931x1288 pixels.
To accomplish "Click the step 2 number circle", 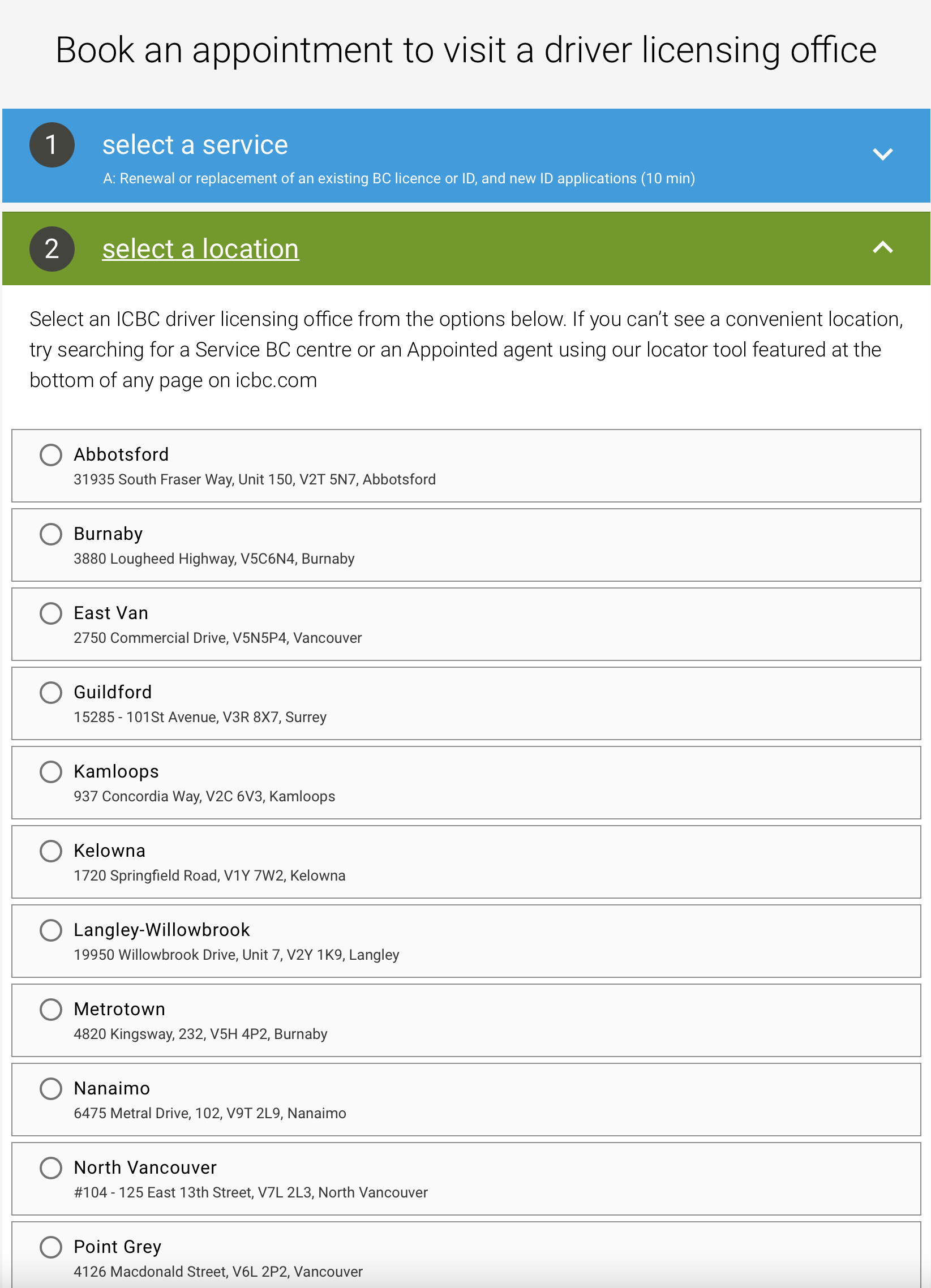I will (x=52, y=249).
